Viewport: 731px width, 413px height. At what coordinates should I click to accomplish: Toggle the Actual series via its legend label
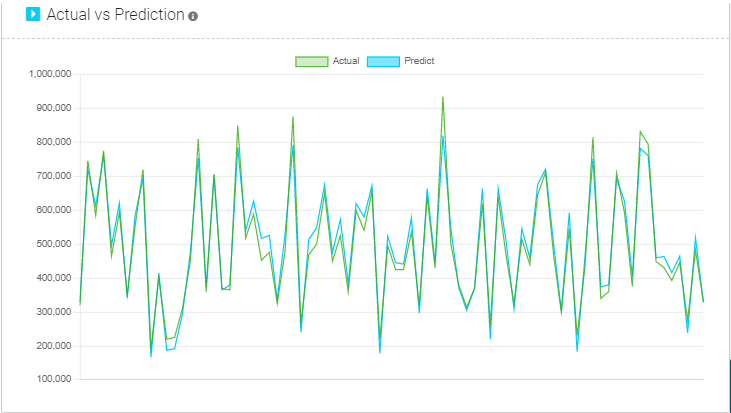[x=346, y=62]
